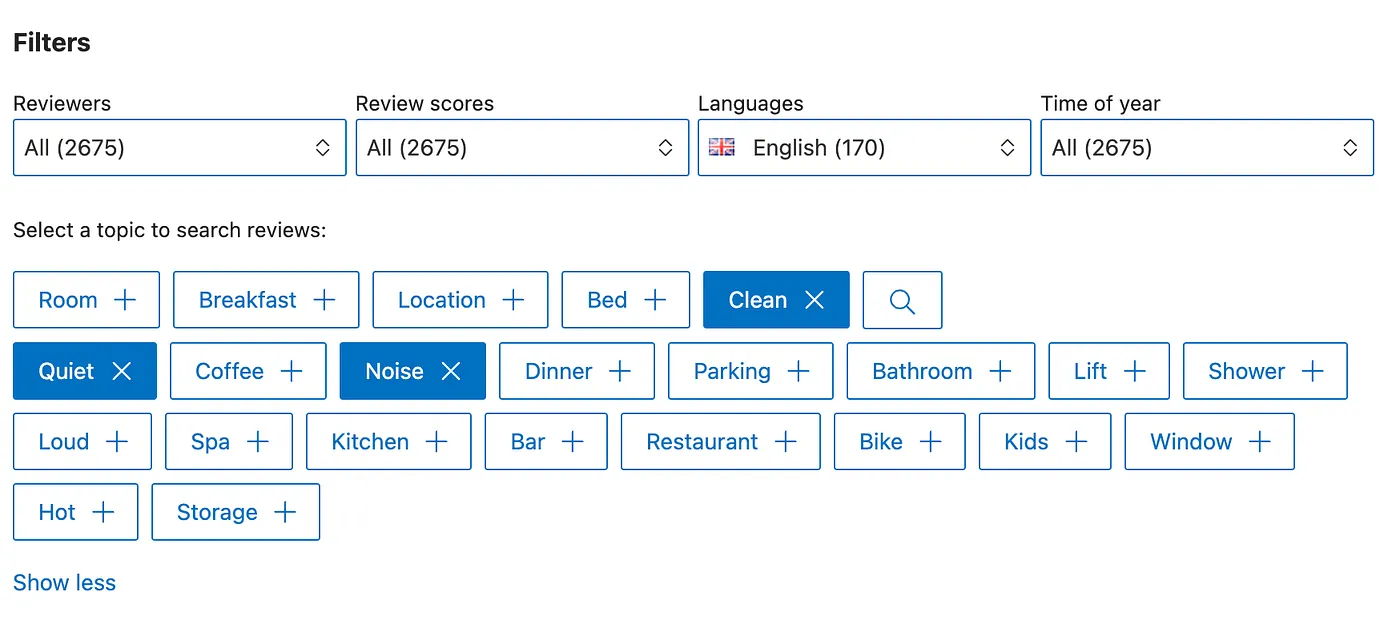Open the Time of year dropdown
Screen dimensions: 1400x633
[x=1207, y=148]
